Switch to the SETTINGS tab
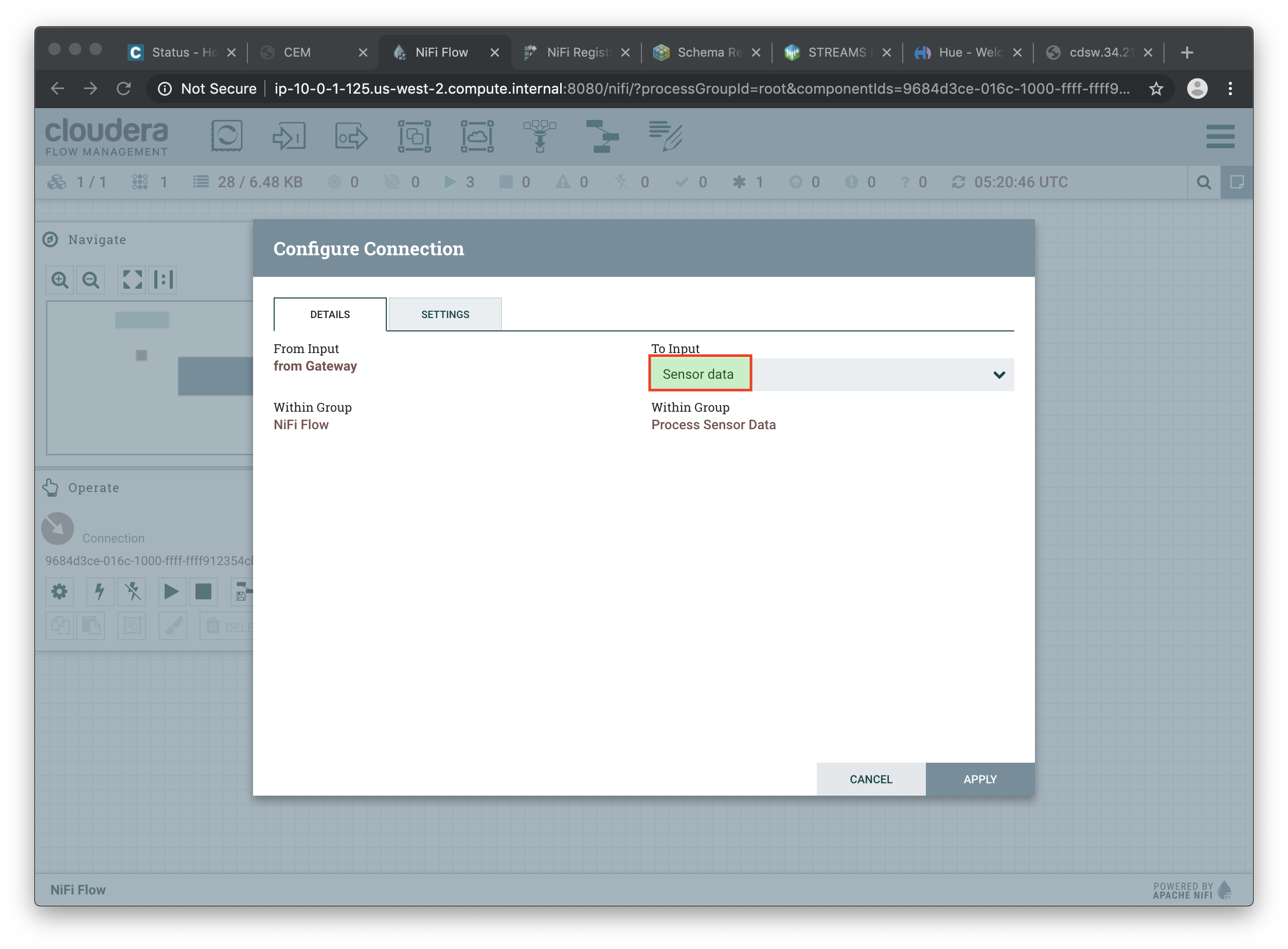1288x949 pixels. pos(444,314)
